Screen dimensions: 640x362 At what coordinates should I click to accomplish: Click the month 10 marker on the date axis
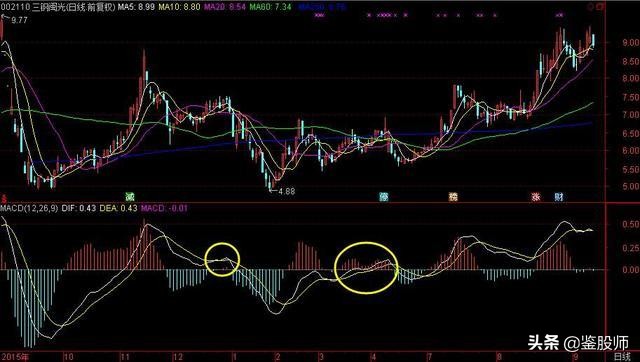pos(68,358)
